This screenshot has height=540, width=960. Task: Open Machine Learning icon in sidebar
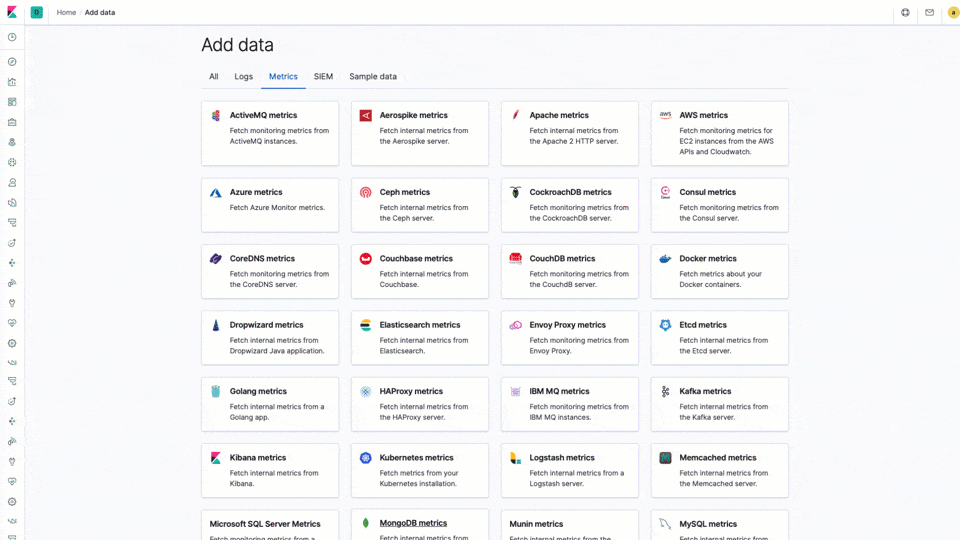12,162
